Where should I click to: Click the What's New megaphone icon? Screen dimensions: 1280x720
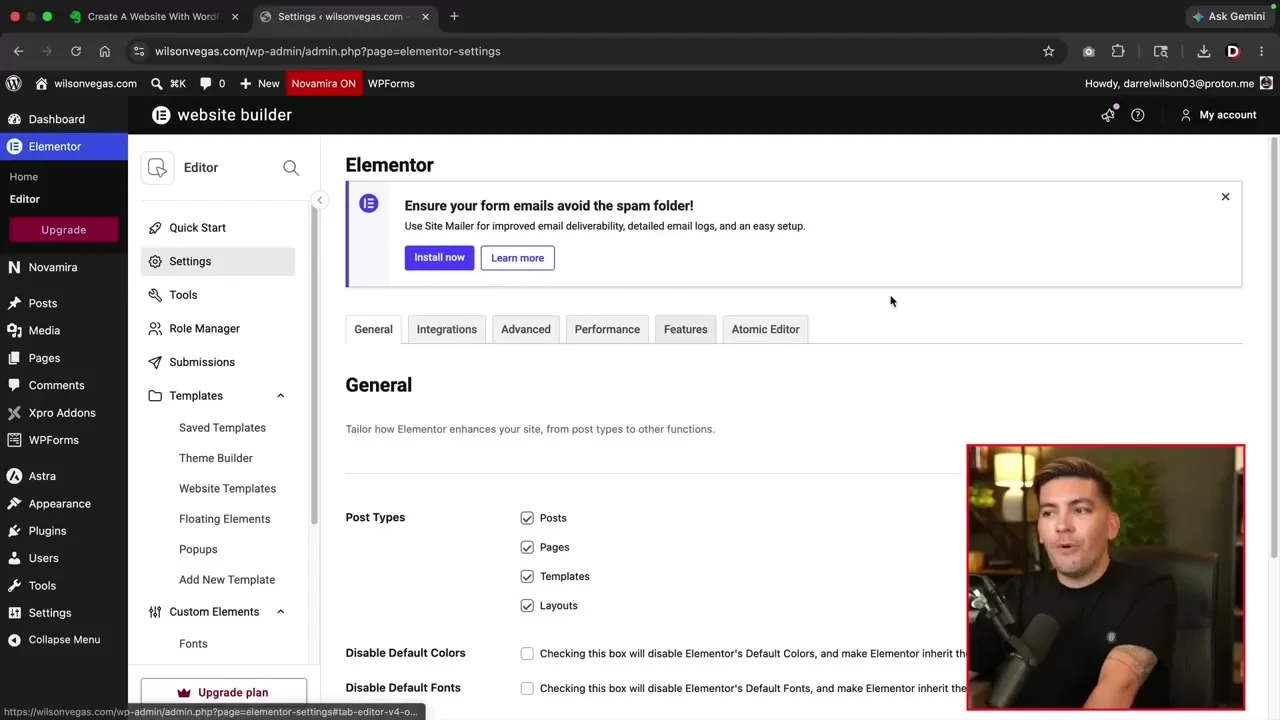[1108, 115]
